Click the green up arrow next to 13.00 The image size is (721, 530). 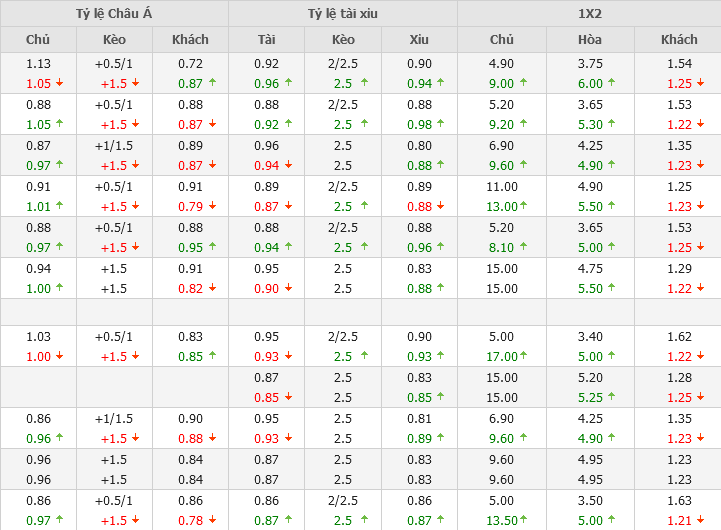(525, 206)
